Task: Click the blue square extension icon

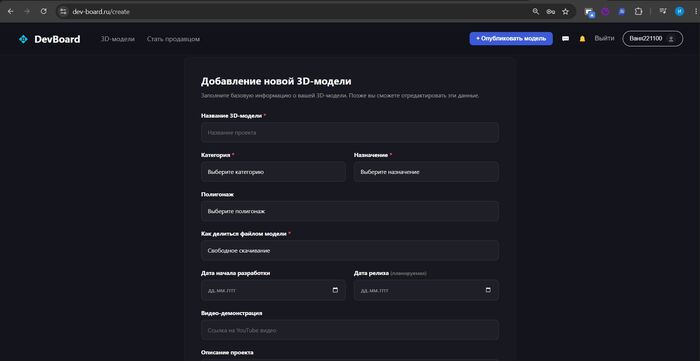Action: tap(621, 12)
